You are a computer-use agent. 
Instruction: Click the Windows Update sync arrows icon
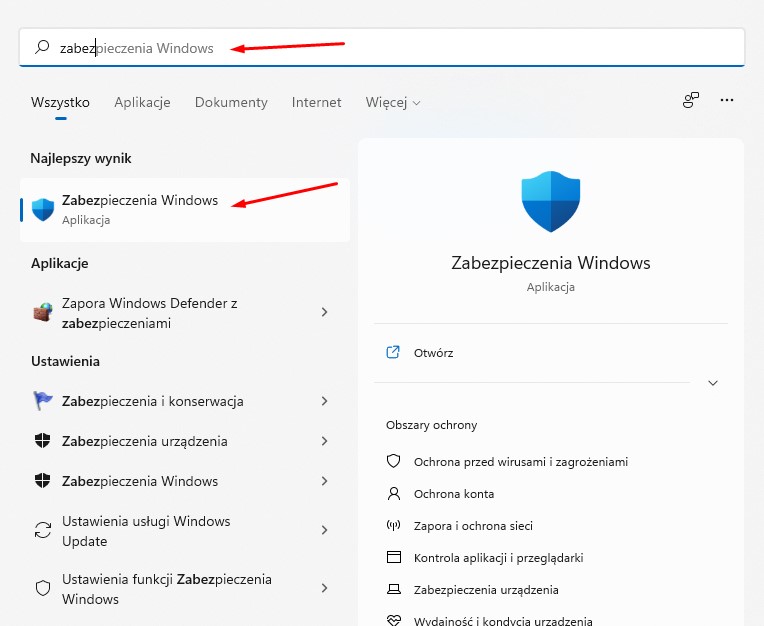[43, 530]
